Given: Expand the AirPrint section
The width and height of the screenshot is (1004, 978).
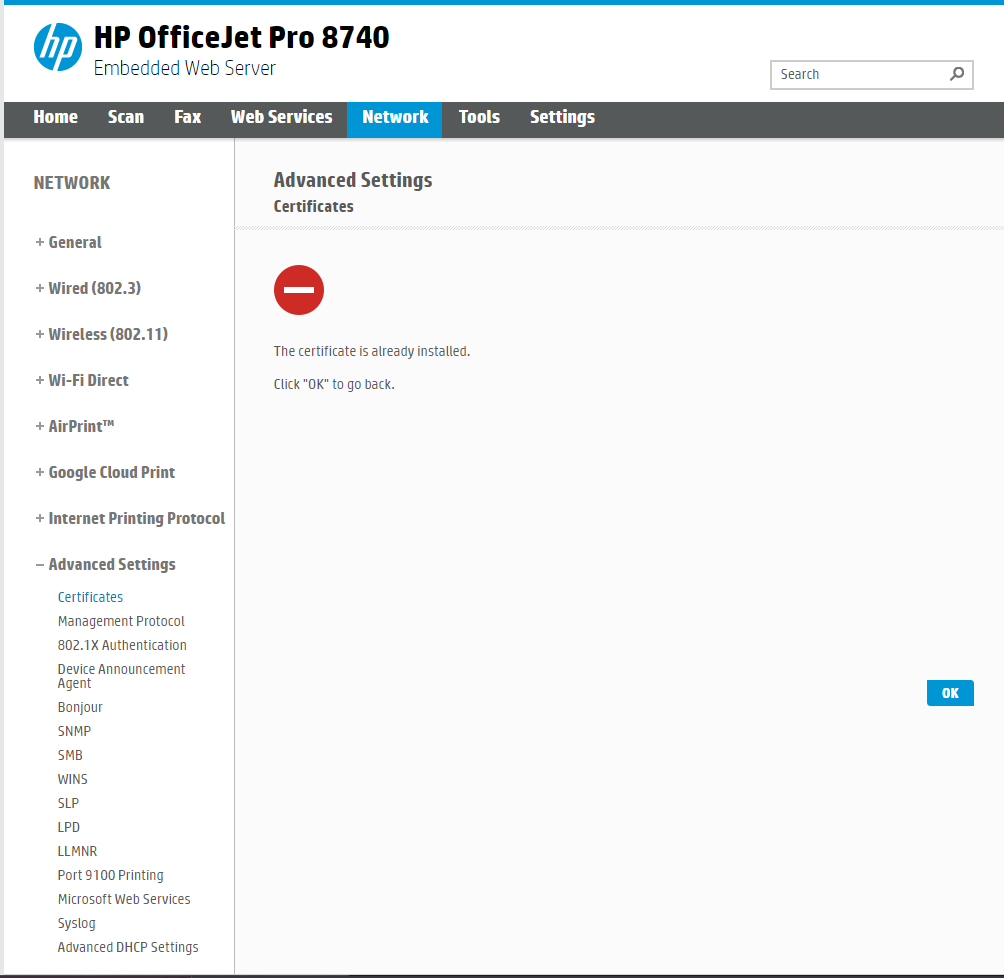Looking at the screenshot, I should 75,426.
